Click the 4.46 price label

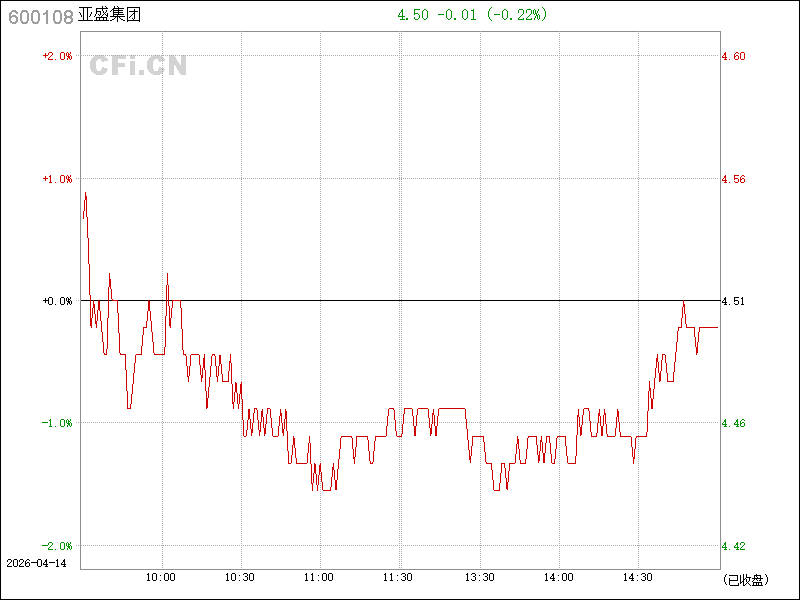click(733, 423)
